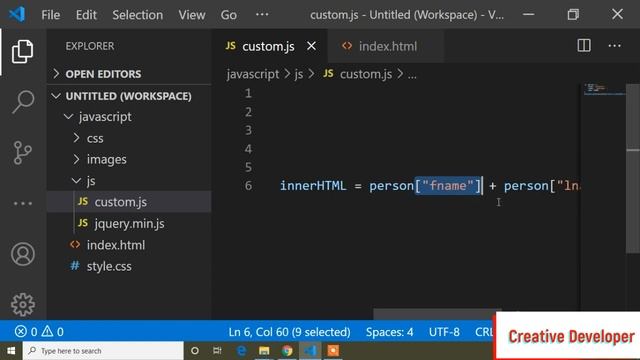Select custom.js in the file tree
Image resolution: width=640 pixels, height=360 pixels.
[129, 202]
